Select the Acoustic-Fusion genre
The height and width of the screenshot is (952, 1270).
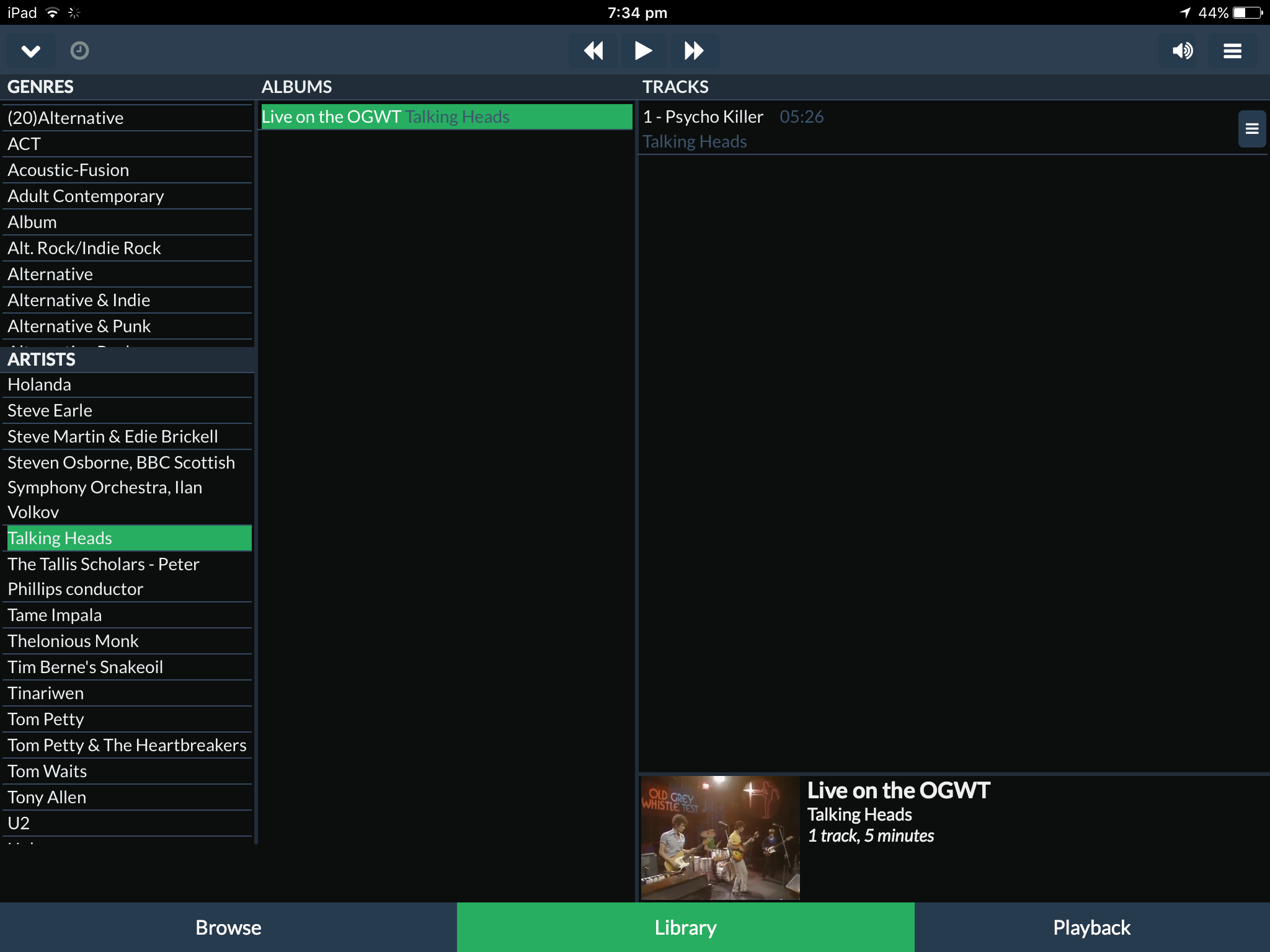[128, 170]
